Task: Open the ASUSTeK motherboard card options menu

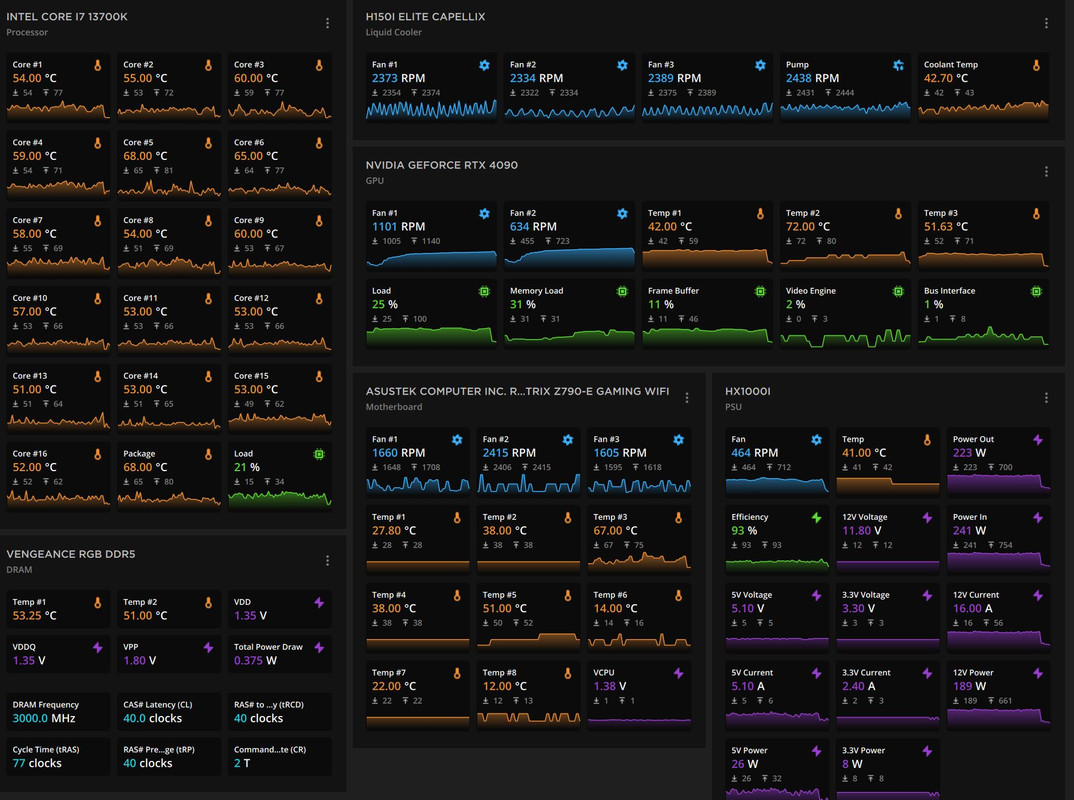Action: click(x=686, y=398)
